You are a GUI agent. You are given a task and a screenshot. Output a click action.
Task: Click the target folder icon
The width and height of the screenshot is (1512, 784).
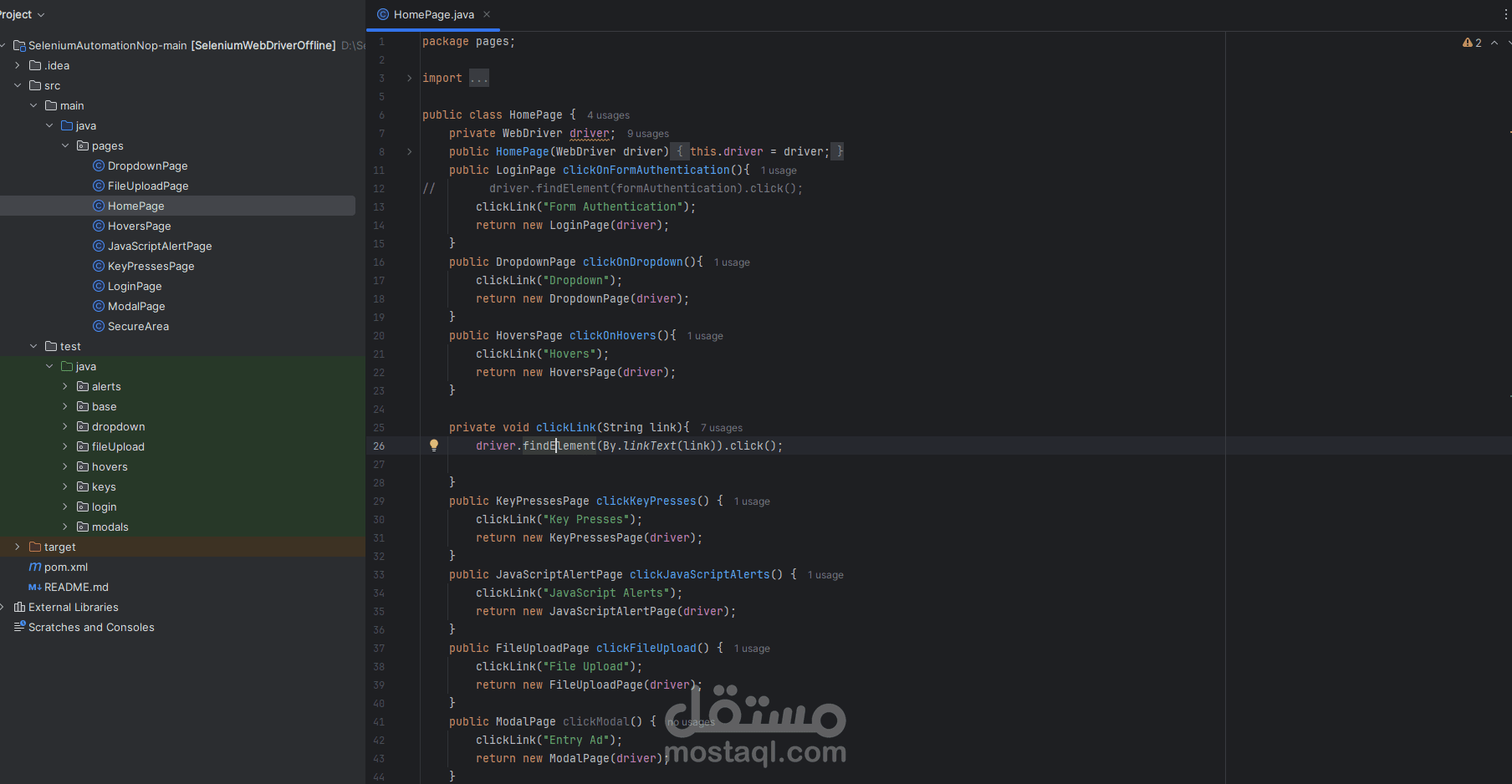[35, 547]
